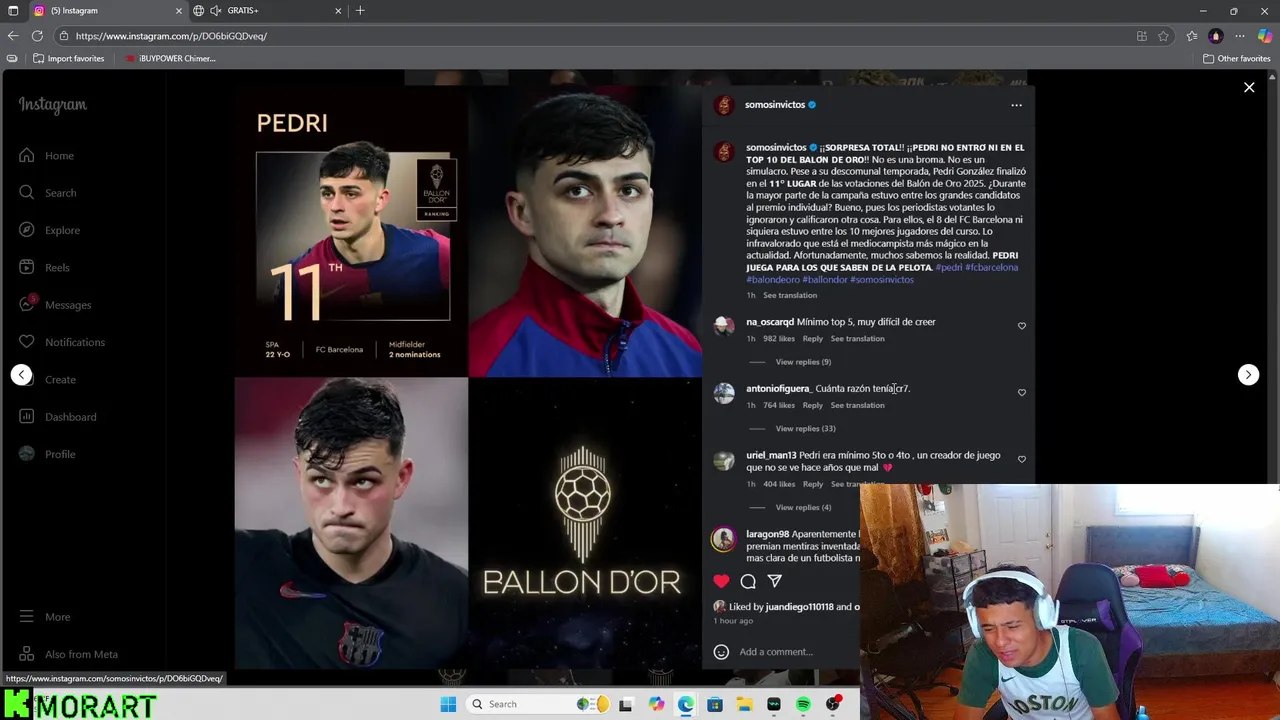Click the somosinvictos header avatar
The height and width of the screenshot is (720, 1280).
pyautogui.click(x=724, y=105)
